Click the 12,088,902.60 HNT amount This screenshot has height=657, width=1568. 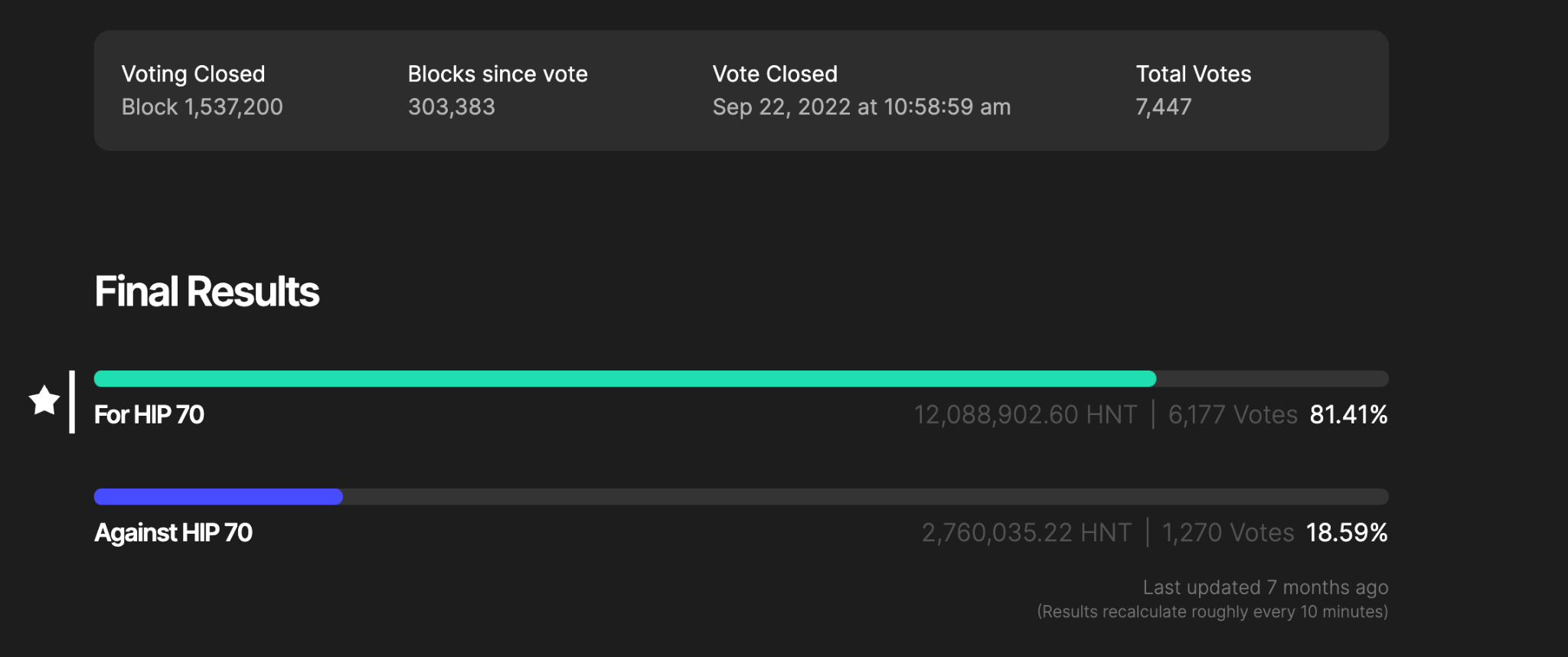point(1025,414)
